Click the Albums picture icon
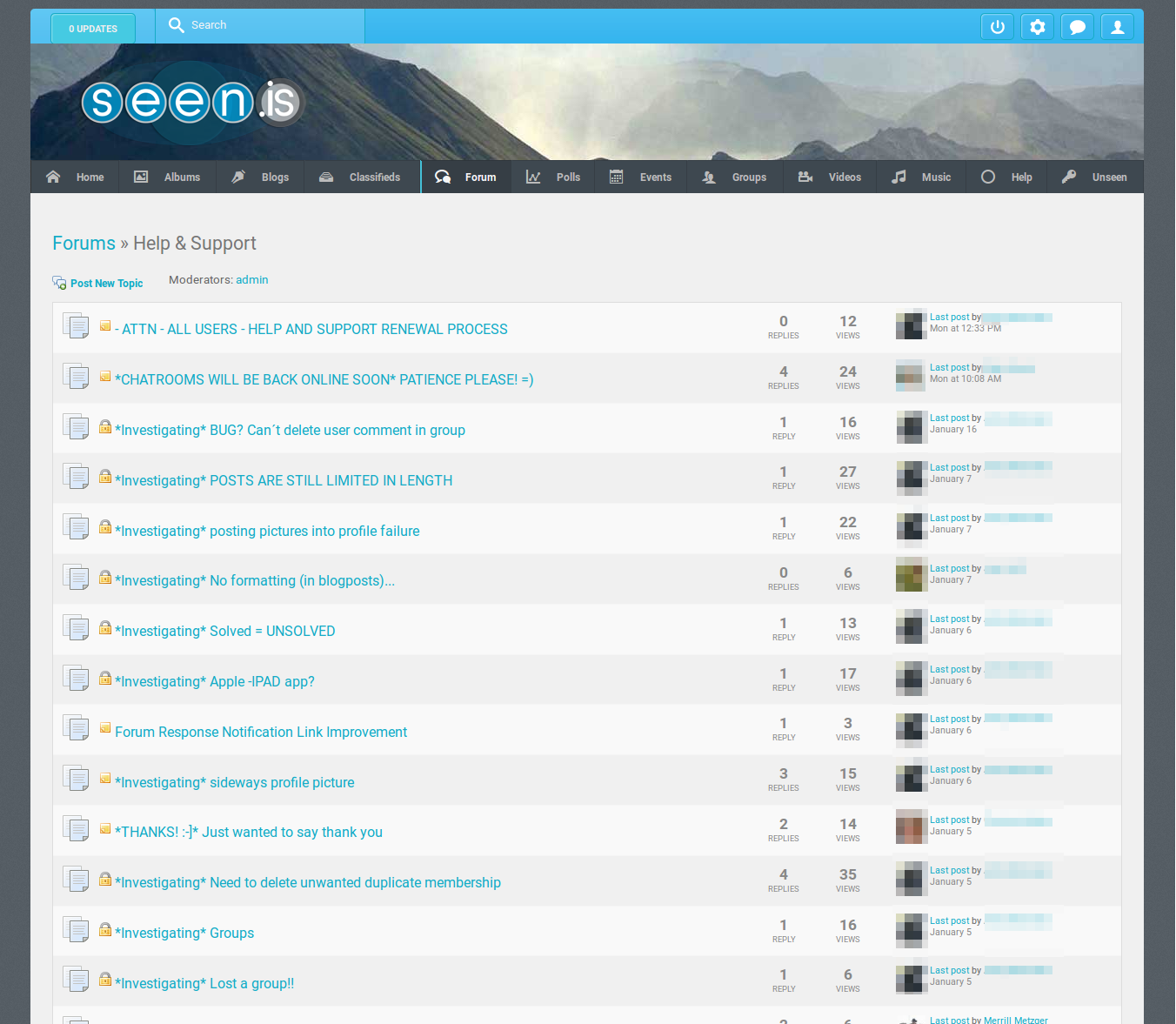Screen dimensions: 1176x1024 (141, 177)
